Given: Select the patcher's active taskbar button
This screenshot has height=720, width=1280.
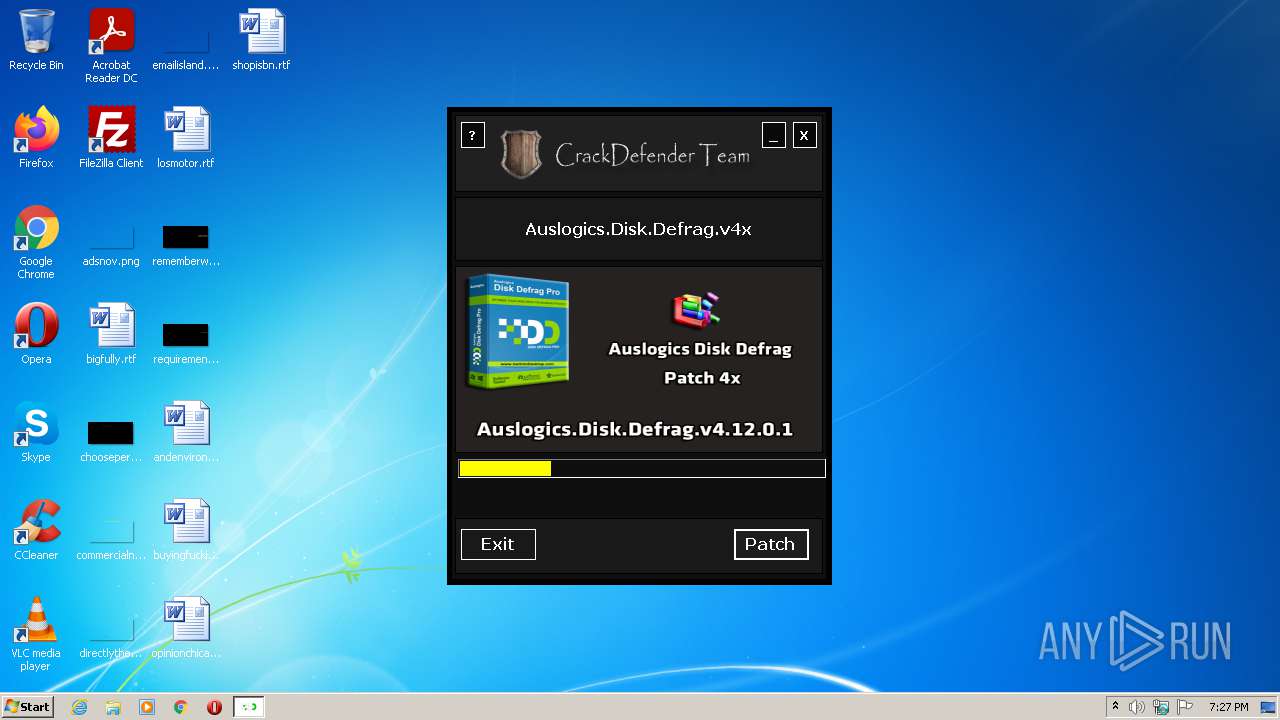Looking at the screenshot, I should pos(249,707).
